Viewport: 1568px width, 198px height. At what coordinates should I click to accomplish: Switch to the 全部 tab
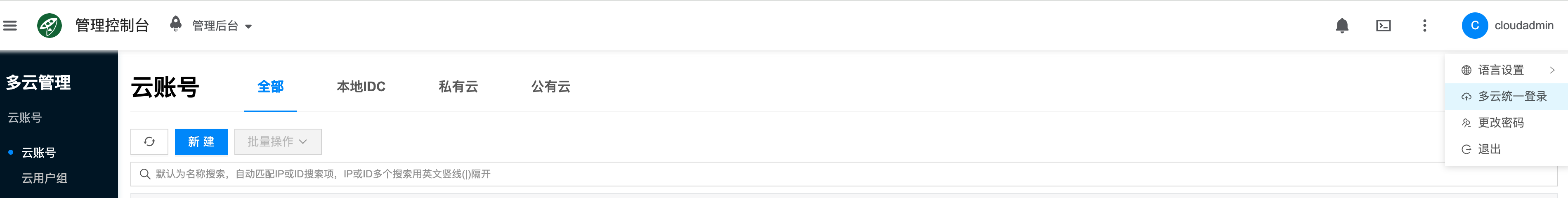pyautogui.click(x=270, y=87)
